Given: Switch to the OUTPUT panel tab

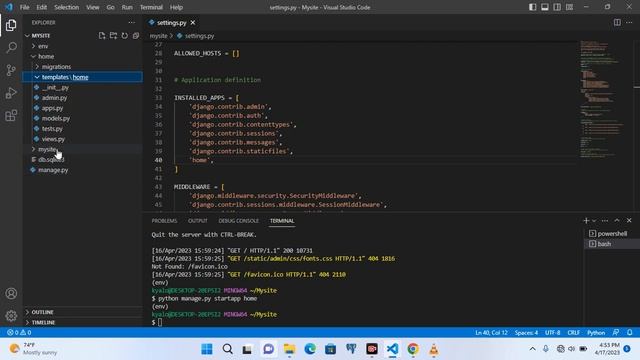Looking at the screenshot, I should tap(198, 221).
